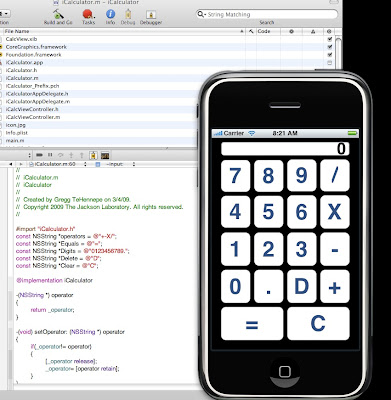391x400 pixels.
Task: Tap the minus (-) key
Action: pyautogui.click(x=335, y=249)
